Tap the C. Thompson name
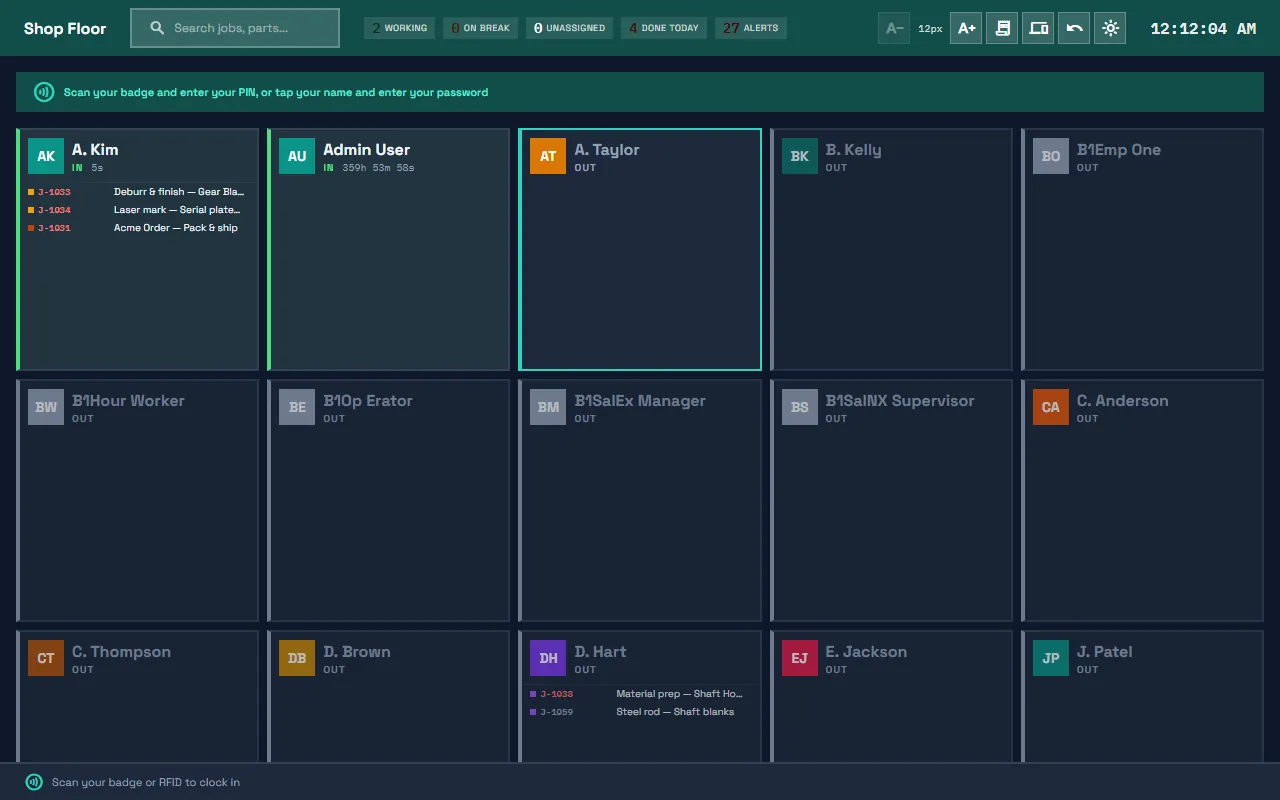This screenshot has height=800, width=1280. (121, 652)
